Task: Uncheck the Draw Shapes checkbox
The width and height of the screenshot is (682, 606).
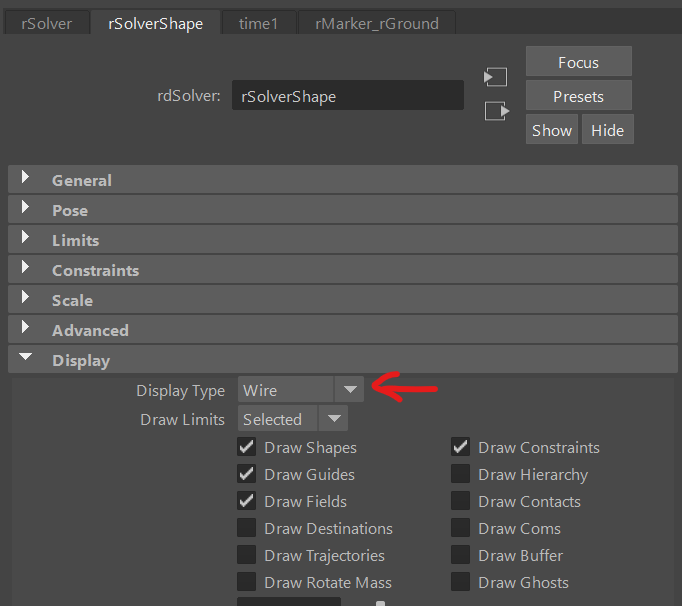Action: click(x=246, y=447)
